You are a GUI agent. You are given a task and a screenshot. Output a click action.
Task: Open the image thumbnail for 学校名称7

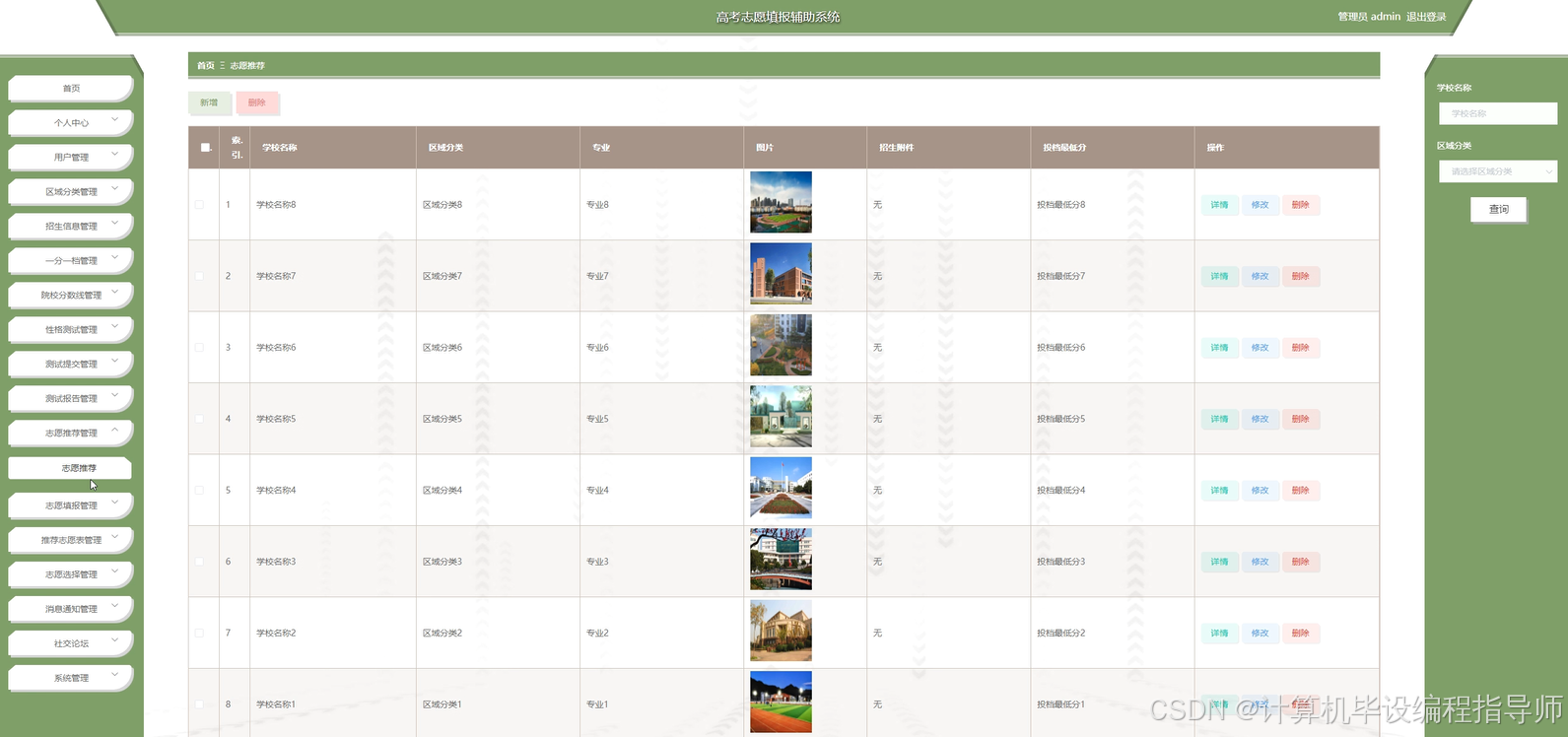tap(781, 273)
